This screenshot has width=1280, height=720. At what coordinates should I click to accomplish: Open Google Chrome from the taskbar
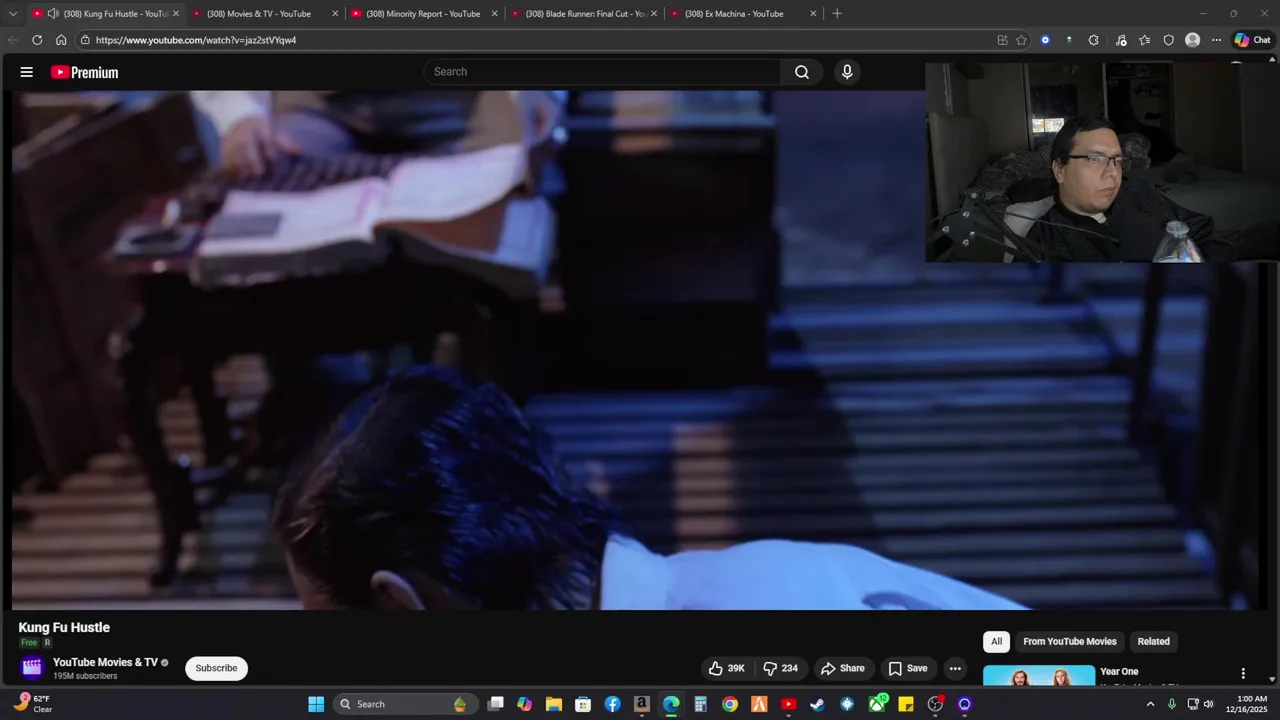click(x=730, y=704)
